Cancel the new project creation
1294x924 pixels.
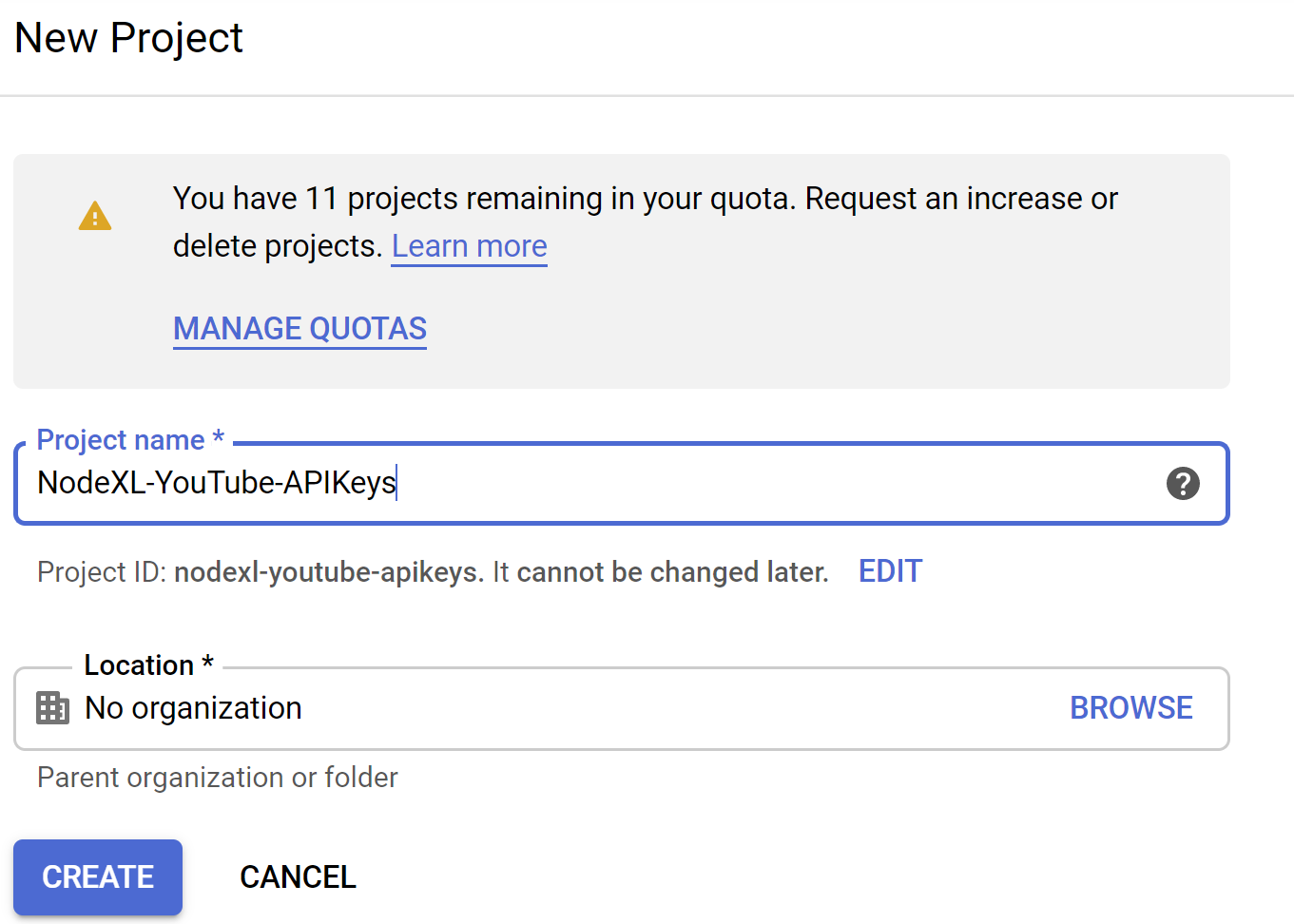coord(298,877)
